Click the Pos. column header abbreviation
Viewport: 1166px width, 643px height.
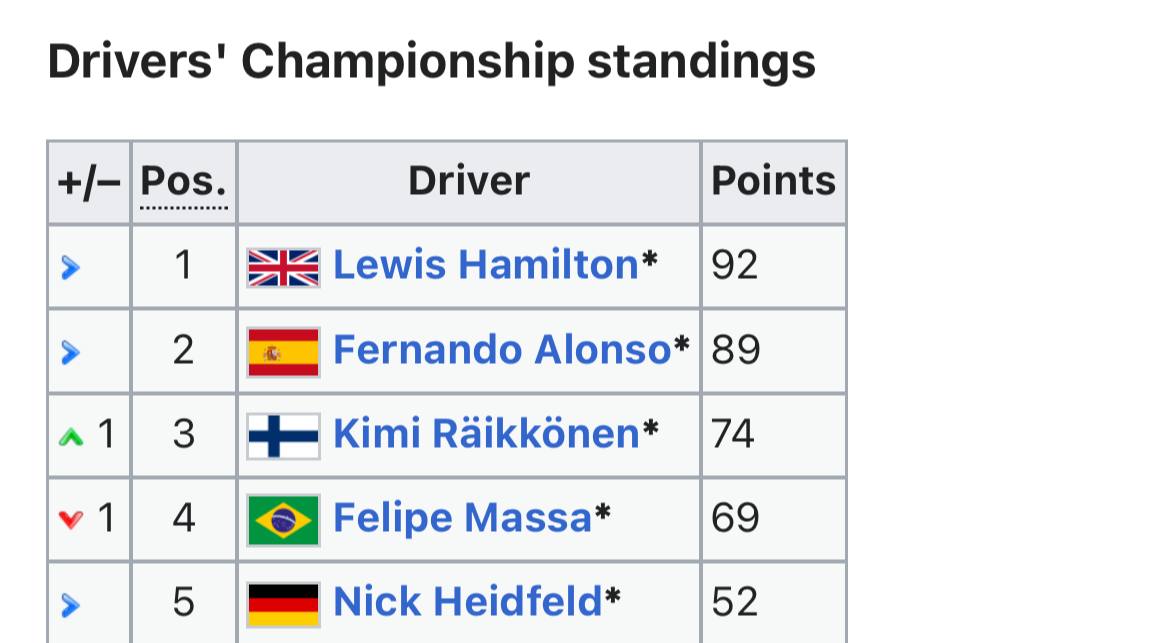[x=183, y=181]
